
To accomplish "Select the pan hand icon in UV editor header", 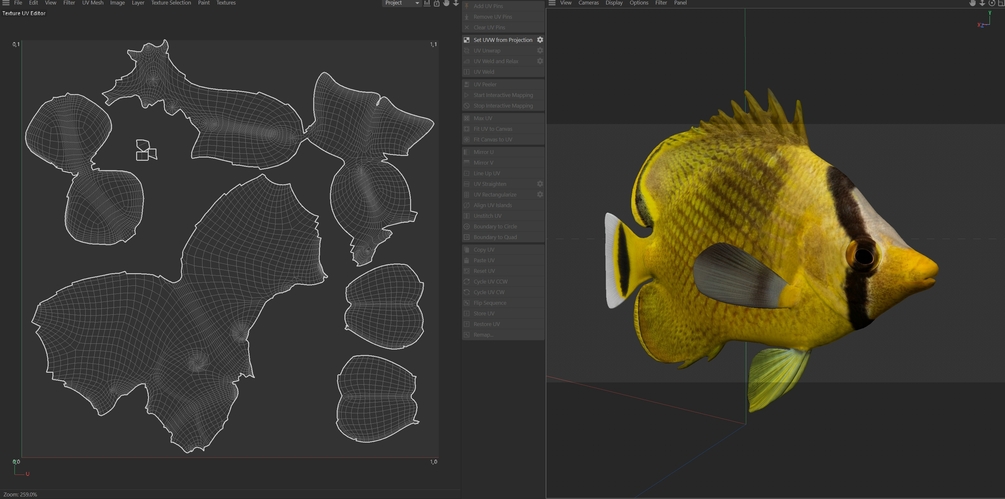I will (x=446, y=3).
